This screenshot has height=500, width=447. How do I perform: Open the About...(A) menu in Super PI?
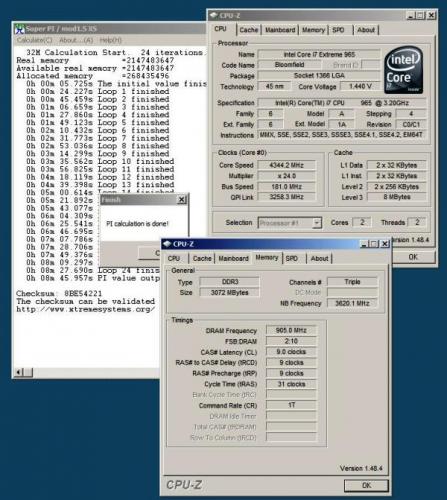(76, 40)
